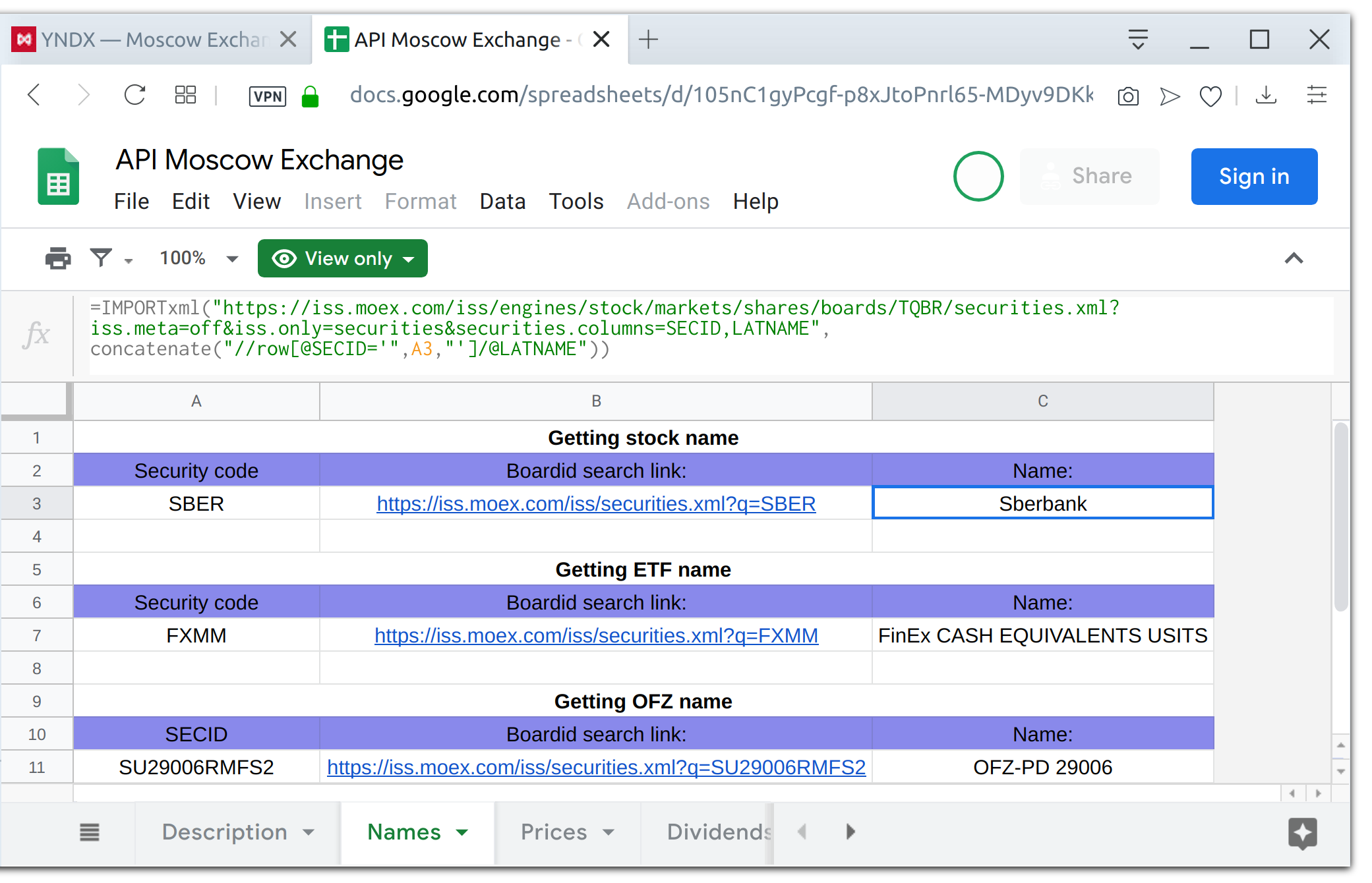Expand the 100% zoom dropdown
This screenshot has height=883, width=1372.
[231, 258]
